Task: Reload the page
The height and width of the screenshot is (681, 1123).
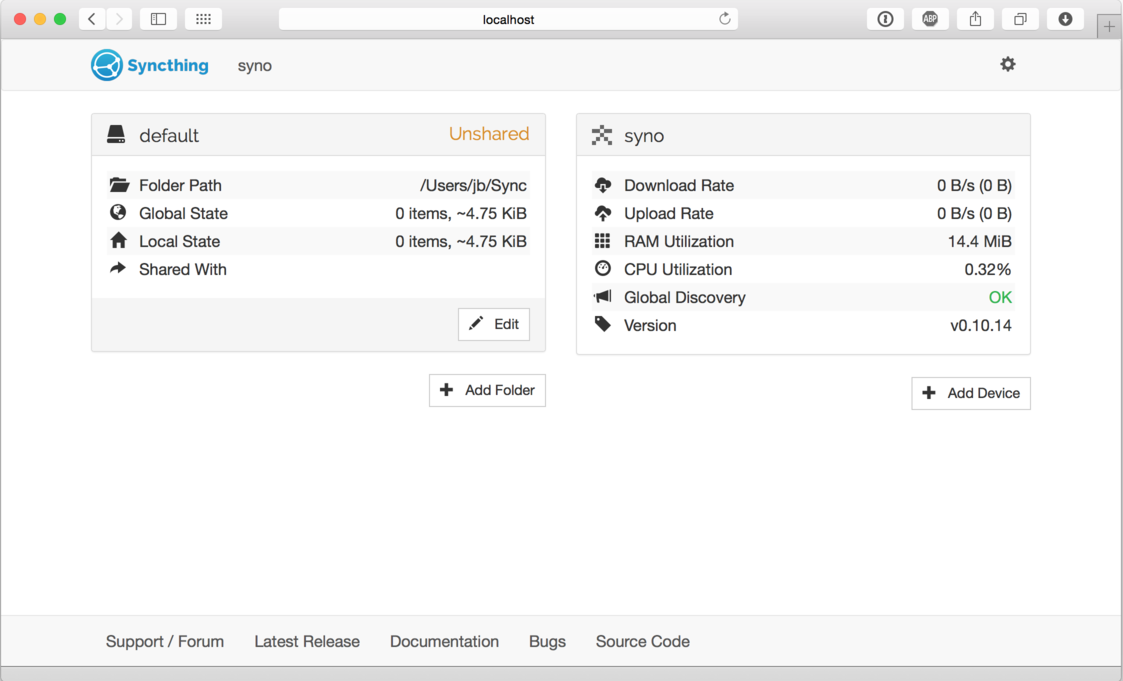Action: [725, 19]
